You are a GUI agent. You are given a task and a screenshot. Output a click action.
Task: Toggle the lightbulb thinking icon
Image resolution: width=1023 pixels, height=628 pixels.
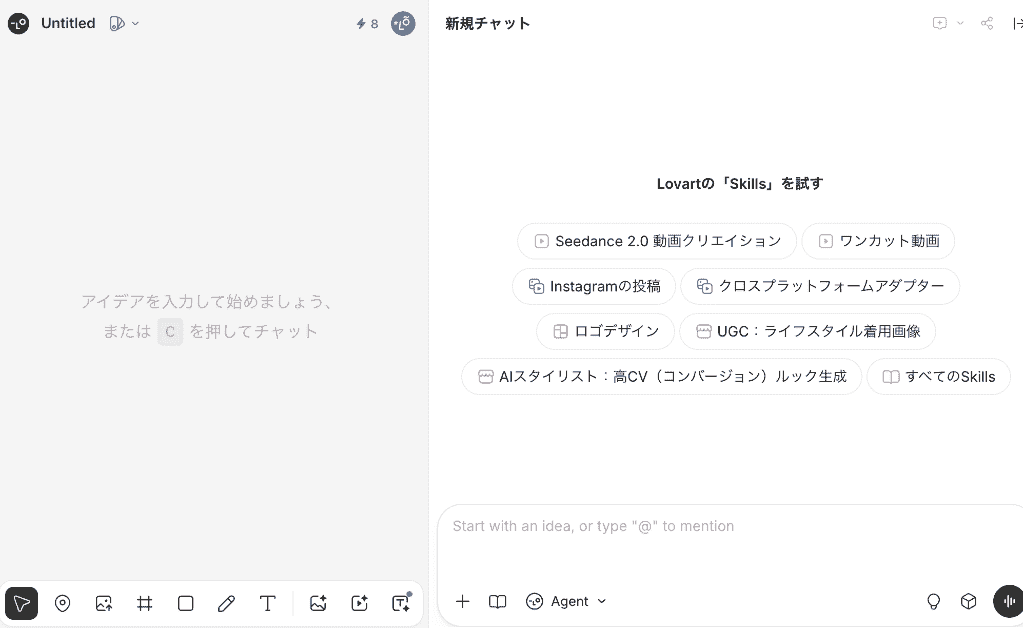pyautogui.click(x=934, y=601)
